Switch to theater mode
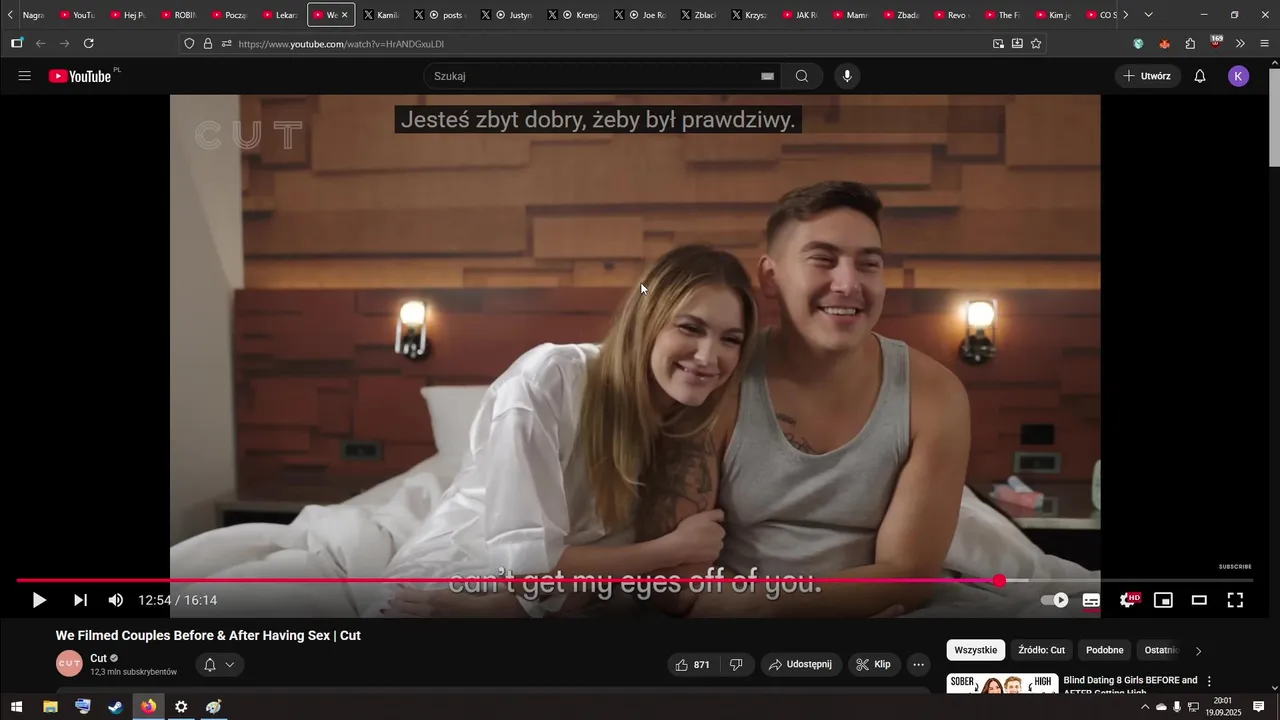The image size is (1280, 720). point(1199,600)
